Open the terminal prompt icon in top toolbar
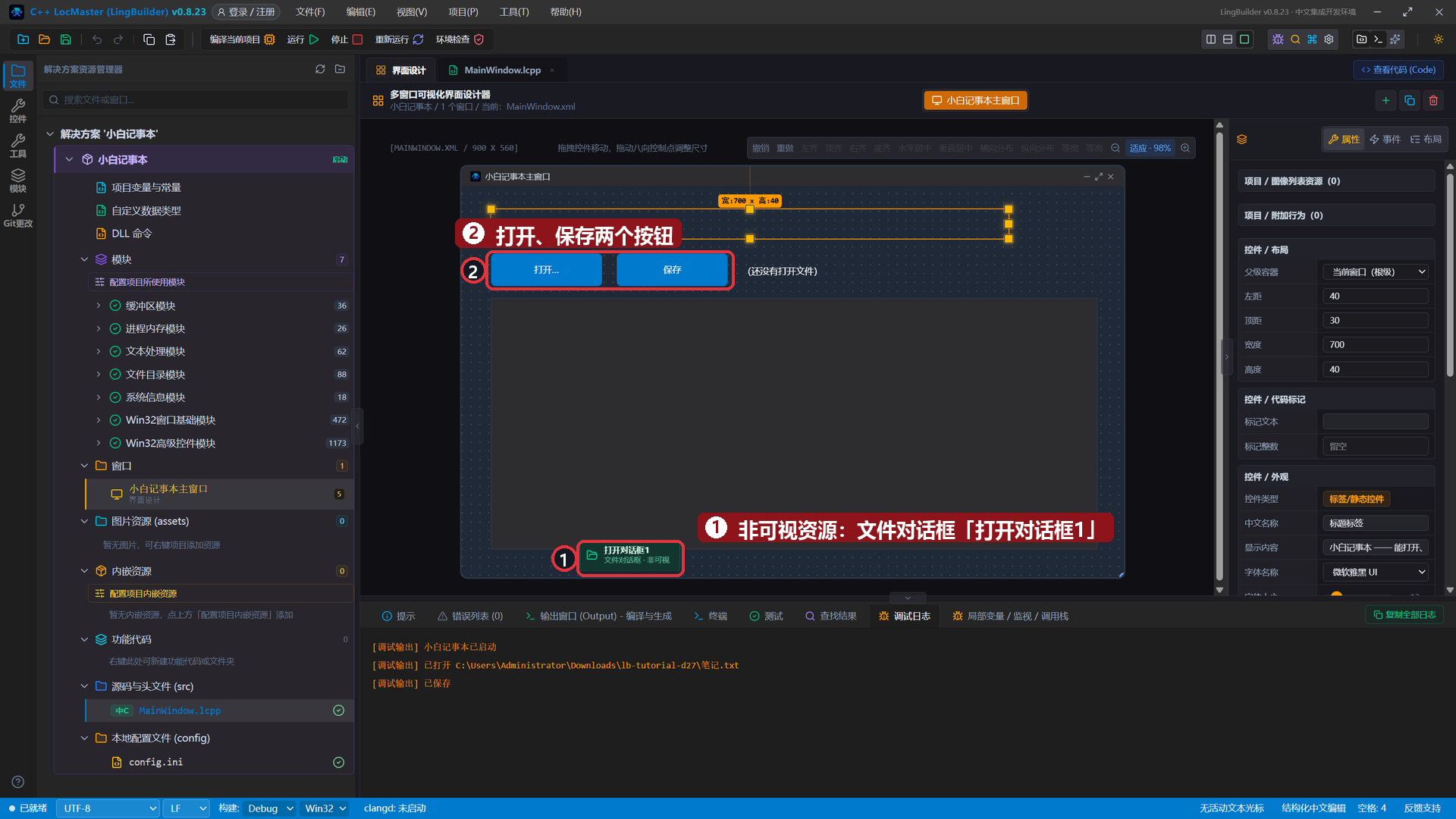The height and width of the screenshot is (819, 1456). [x=1379, y=39]
